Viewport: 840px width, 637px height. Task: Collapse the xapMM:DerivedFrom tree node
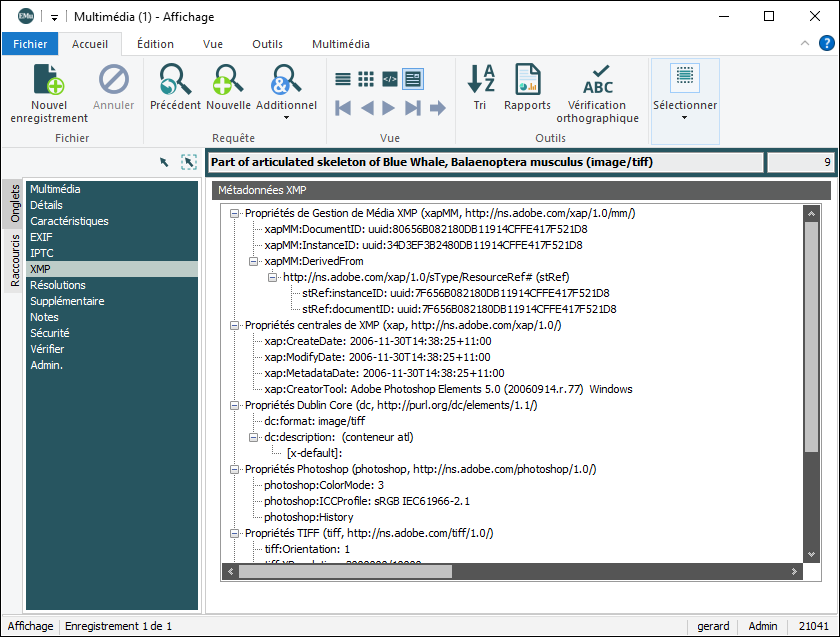tap(254, 261)
